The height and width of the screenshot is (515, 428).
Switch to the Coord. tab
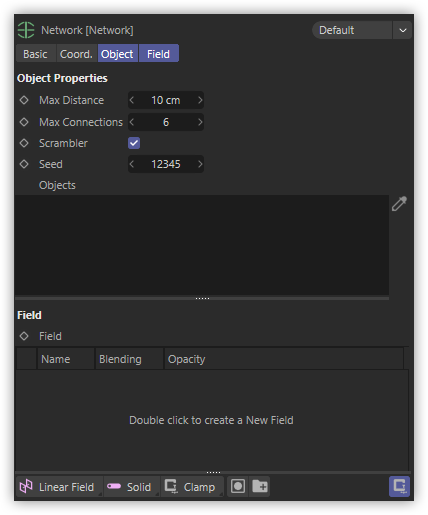click(x=76, y=54)
